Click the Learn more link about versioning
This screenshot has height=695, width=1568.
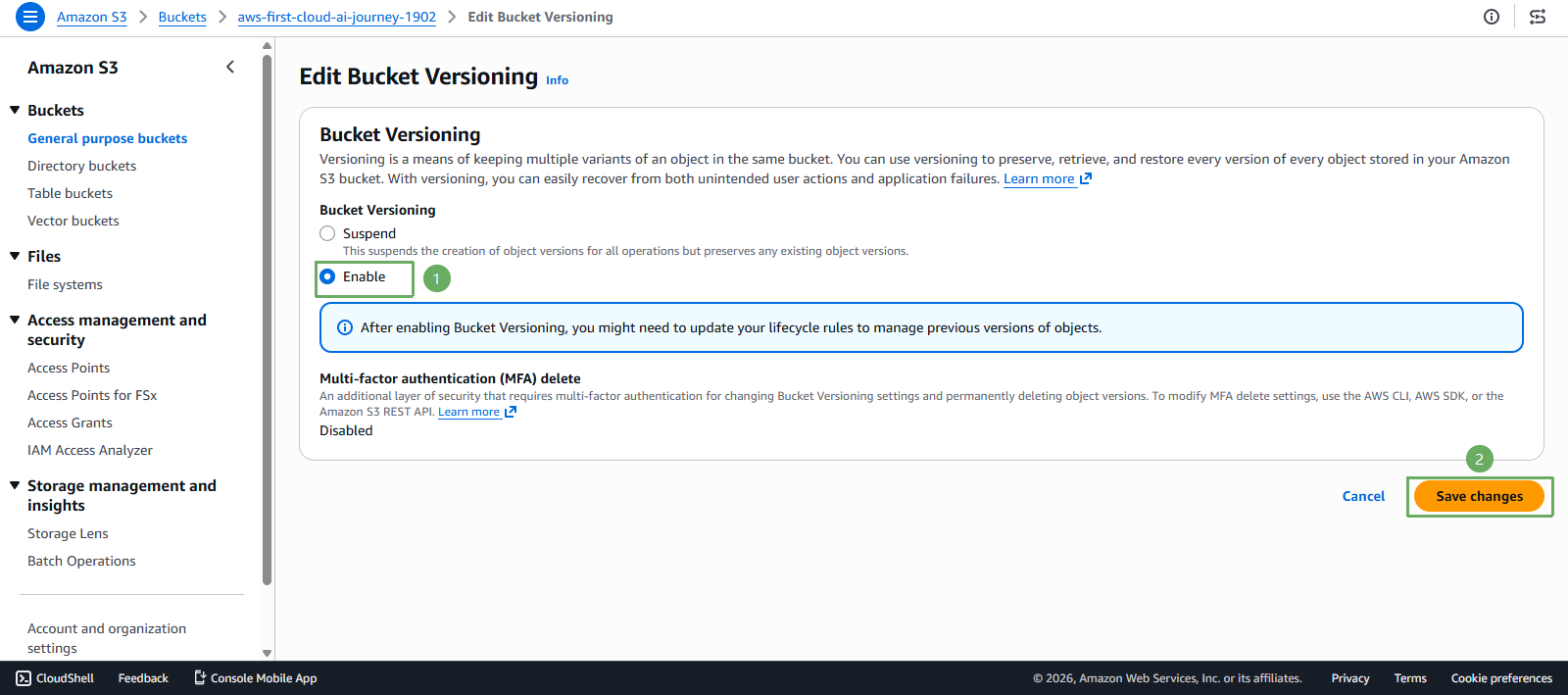tap(1039, 178)
